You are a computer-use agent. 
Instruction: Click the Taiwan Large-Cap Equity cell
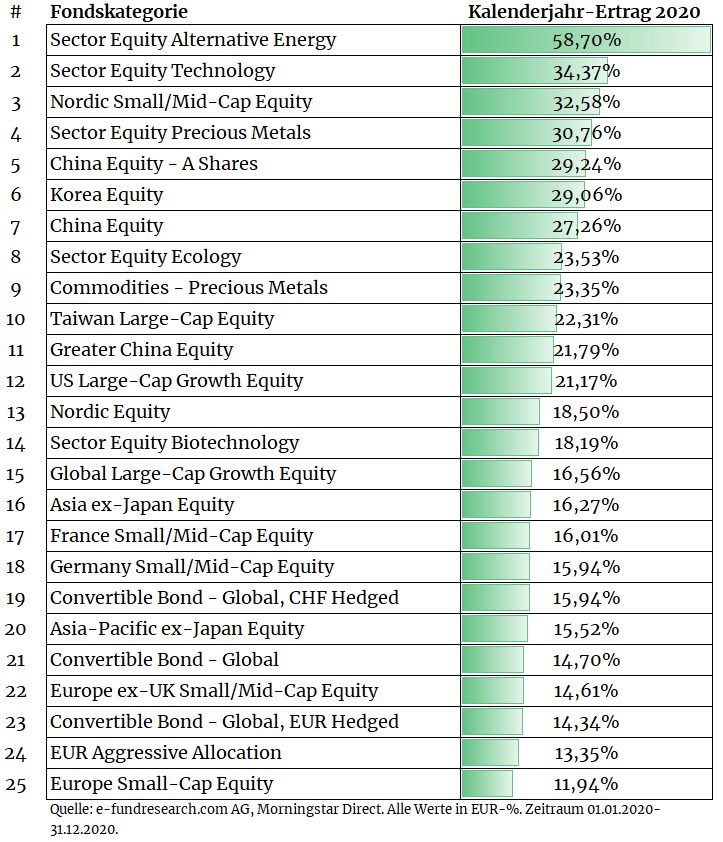tap(254, 319)
